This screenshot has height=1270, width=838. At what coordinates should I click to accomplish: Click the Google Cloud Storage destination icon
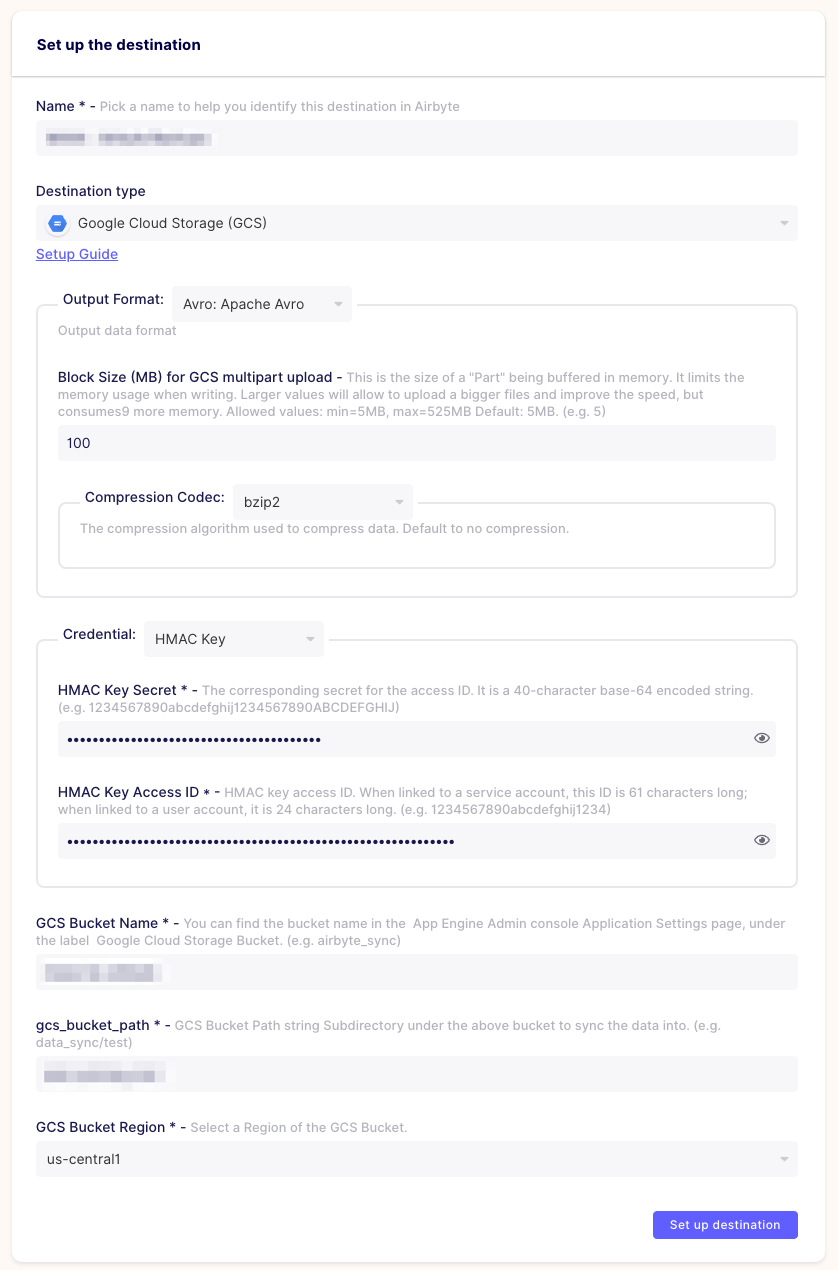point(57,223)
